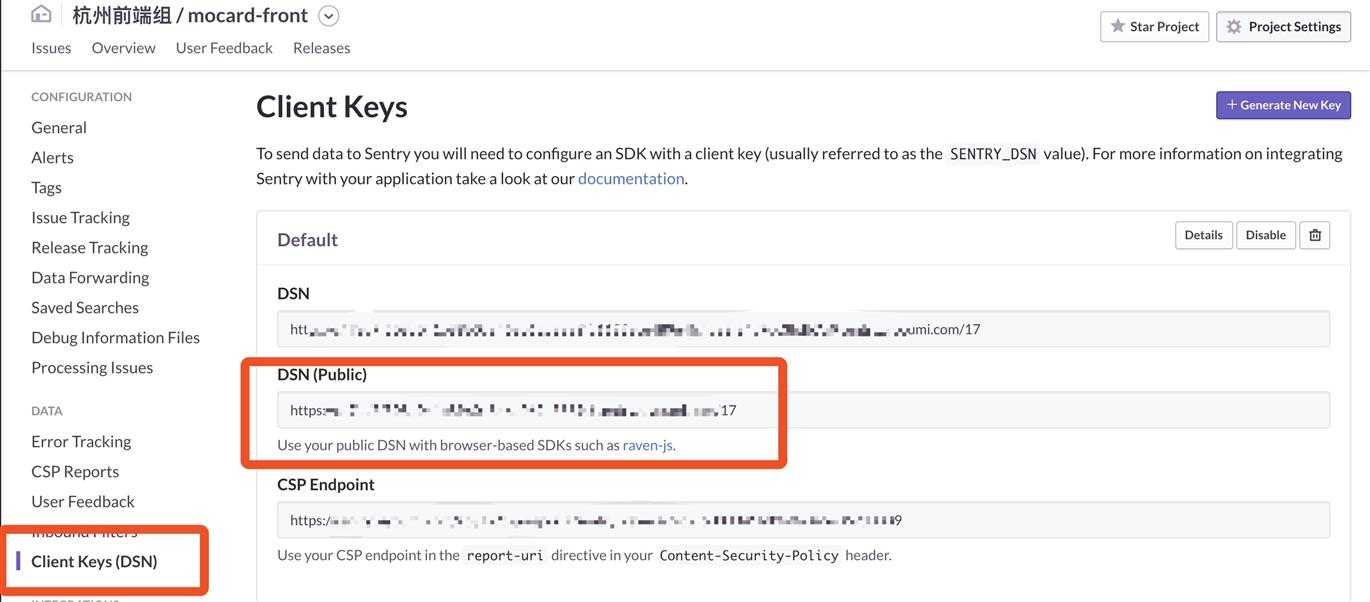The width and height of the screenshot is (1370, 602).
Task: Expand the project switcher dropdown chevron
Action: click(328, 16)
